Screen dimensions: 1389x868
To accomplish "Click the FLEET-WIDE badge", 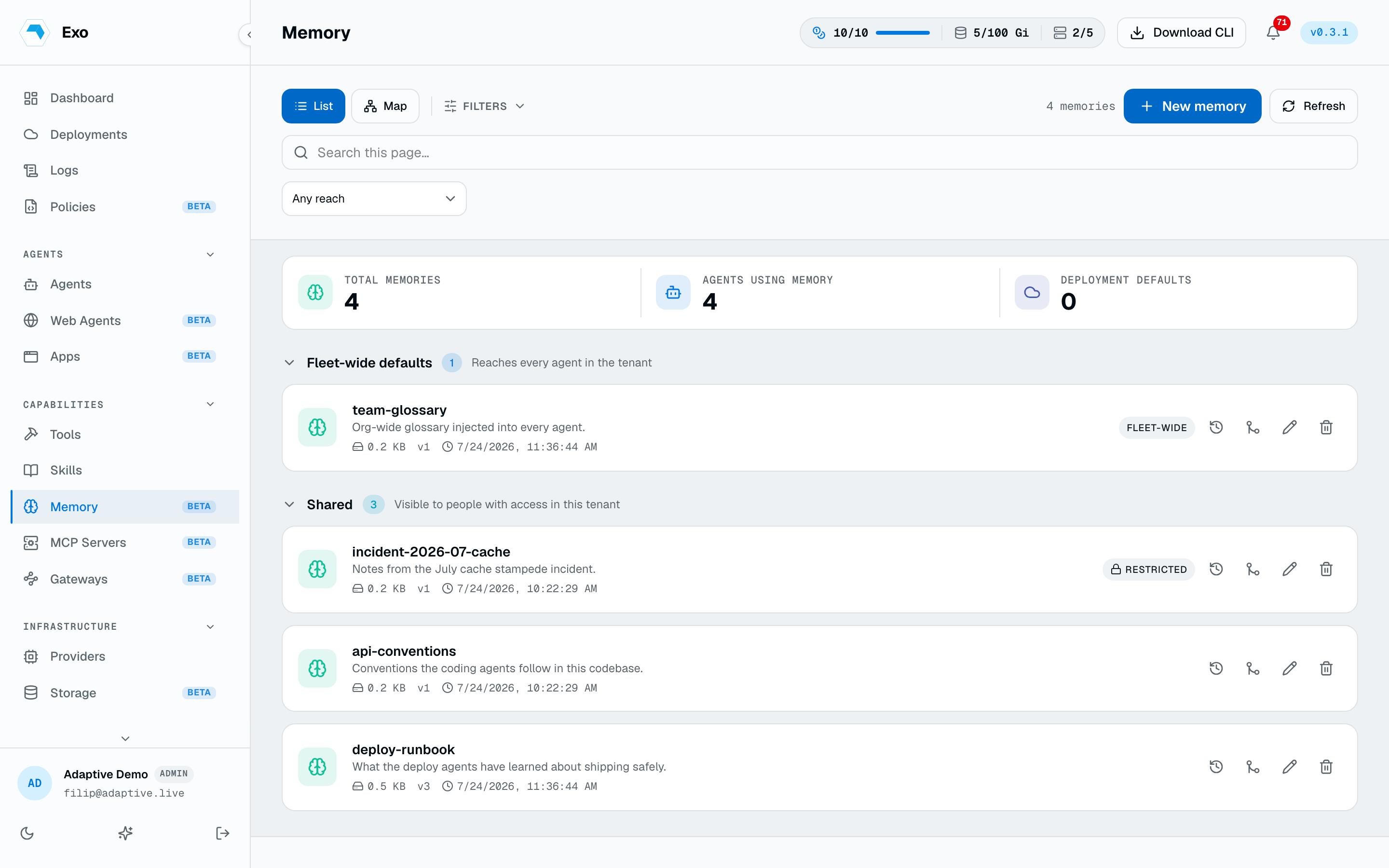I will [x=1156, y=428].
